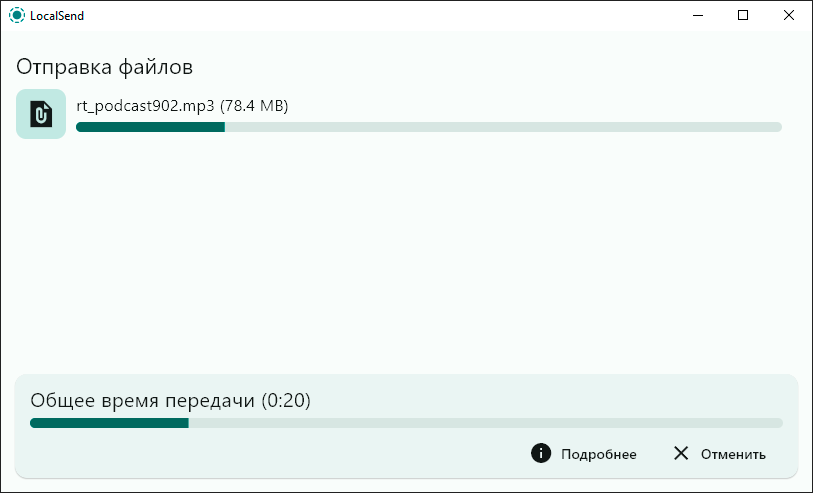
Task: Minimize the LocalSend window
Action: pyautogui.click(x=697, y=15)
